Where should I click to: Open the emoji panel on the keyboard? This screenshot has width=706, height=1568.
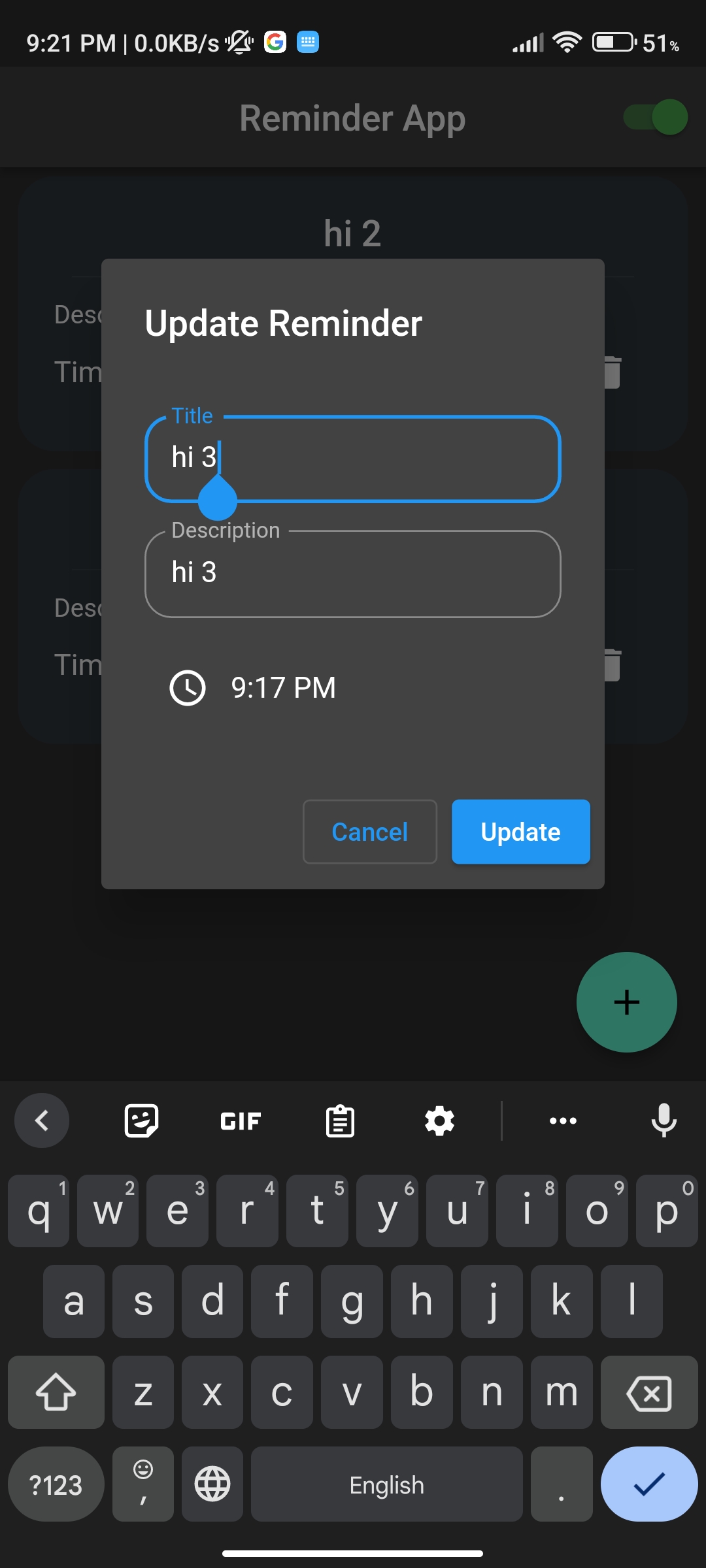143,1484
